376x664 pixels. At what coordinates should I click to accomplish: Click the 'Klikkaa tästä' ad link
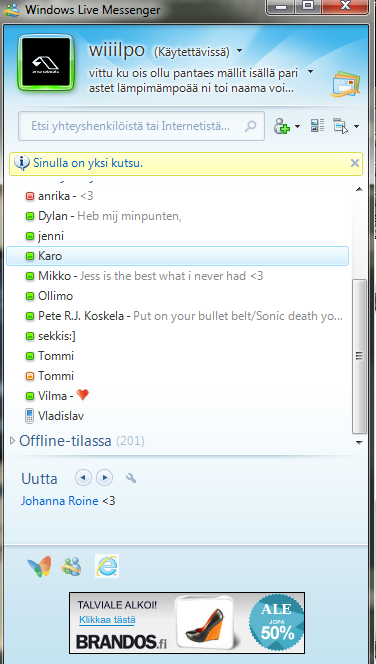(107, 620)
